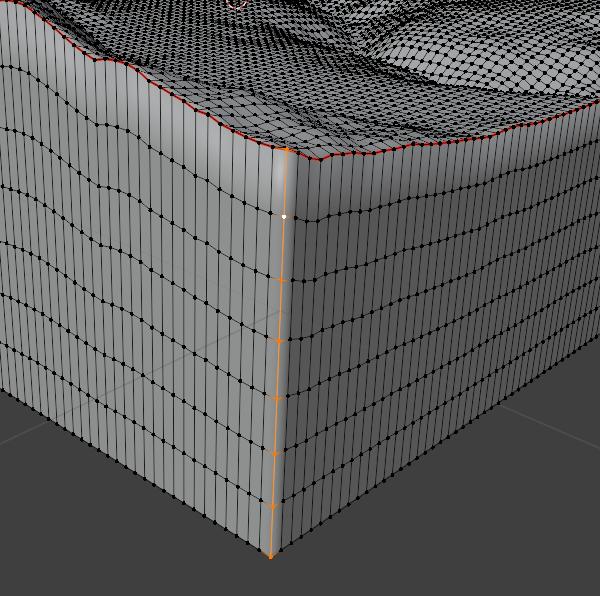
Task: Pick the second orange vertex up from the bottom corner
Action: 272,506
